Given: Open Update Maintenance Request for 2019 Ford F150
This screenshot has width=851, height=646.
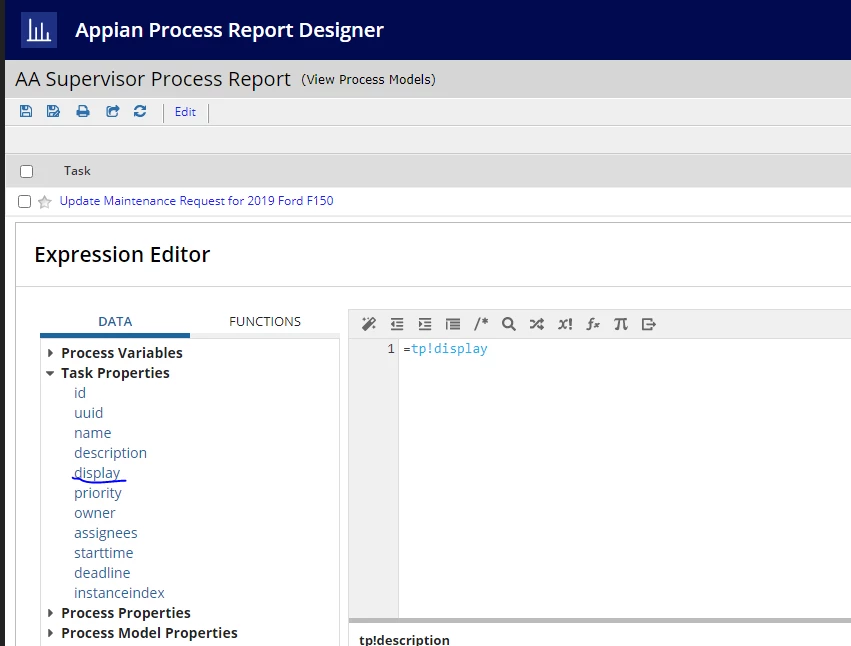Looking at the screenshot, I should (196, 201).
